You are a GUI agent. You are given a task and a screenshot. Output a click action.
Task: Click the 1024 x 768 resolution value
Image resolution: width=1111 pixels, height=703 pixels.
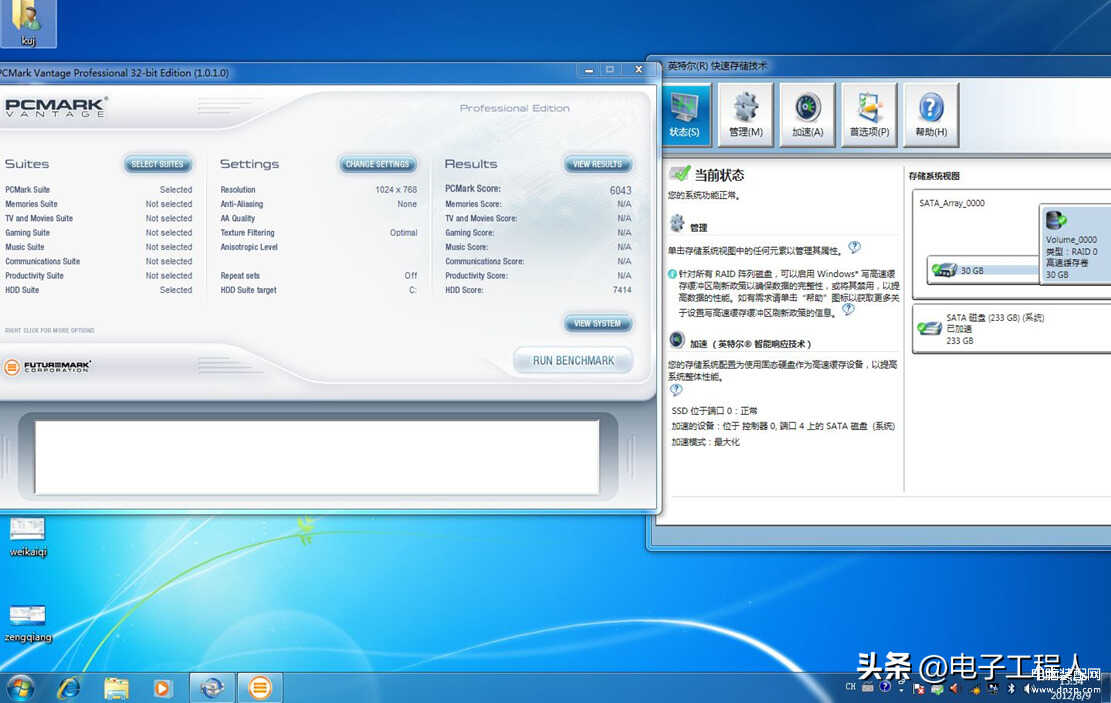(x=396, y=190)
